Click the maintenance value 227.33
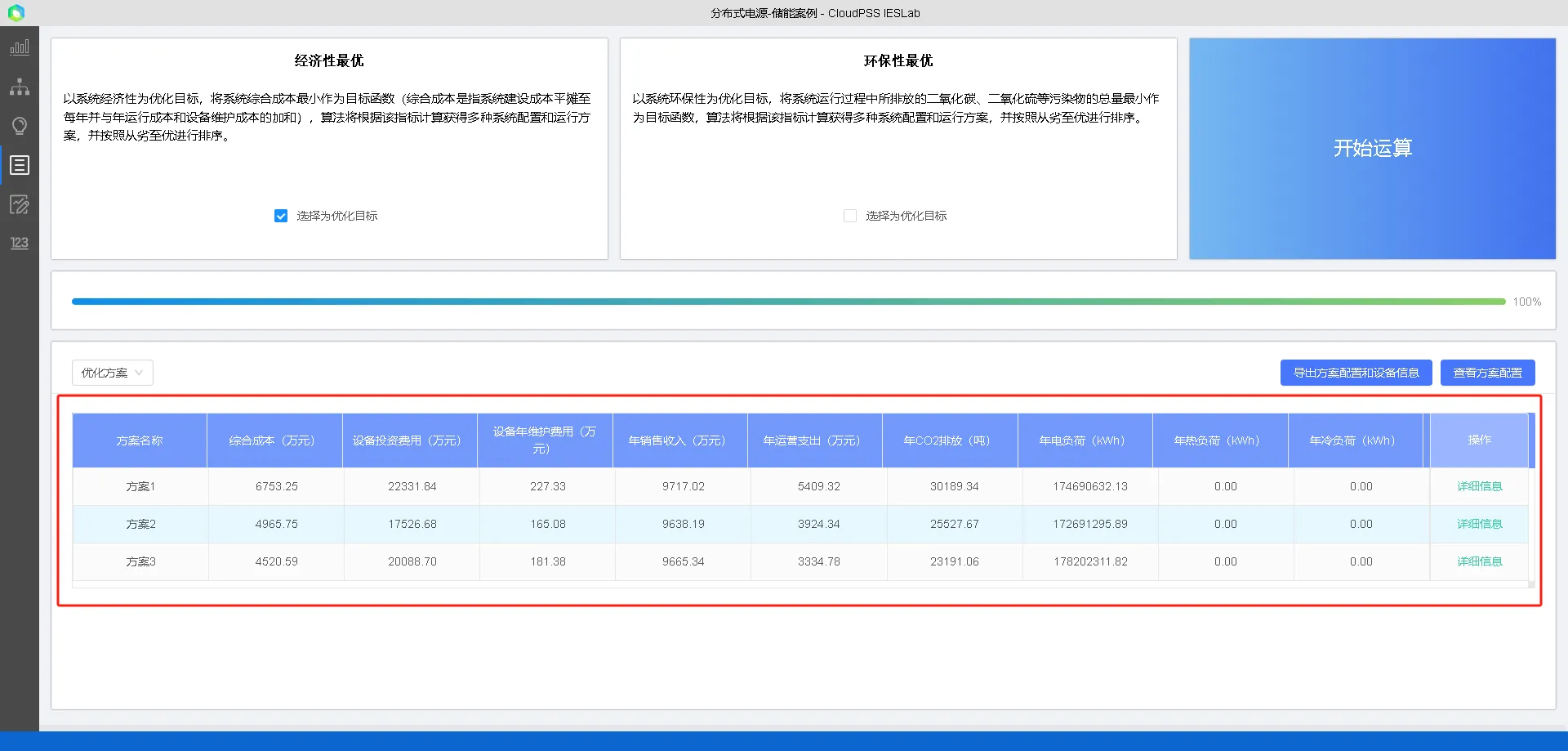Screen dimensions: 1568x751 pos(548,486)
